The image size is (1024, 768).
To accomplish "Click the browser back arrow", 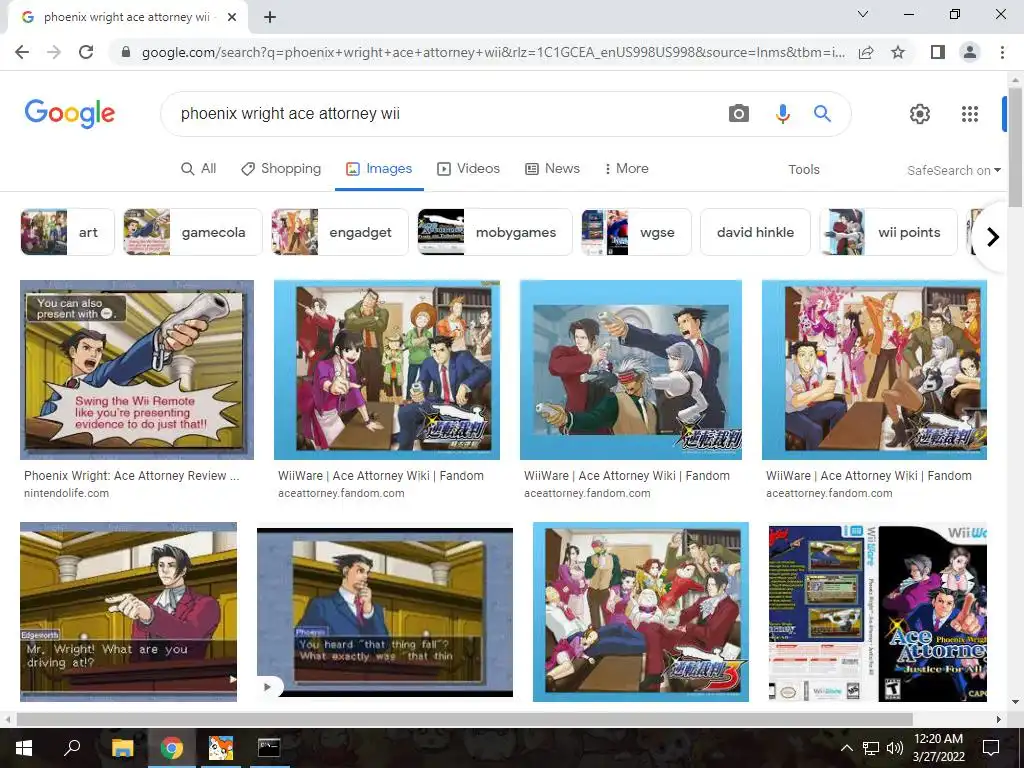I will (22, 52).
